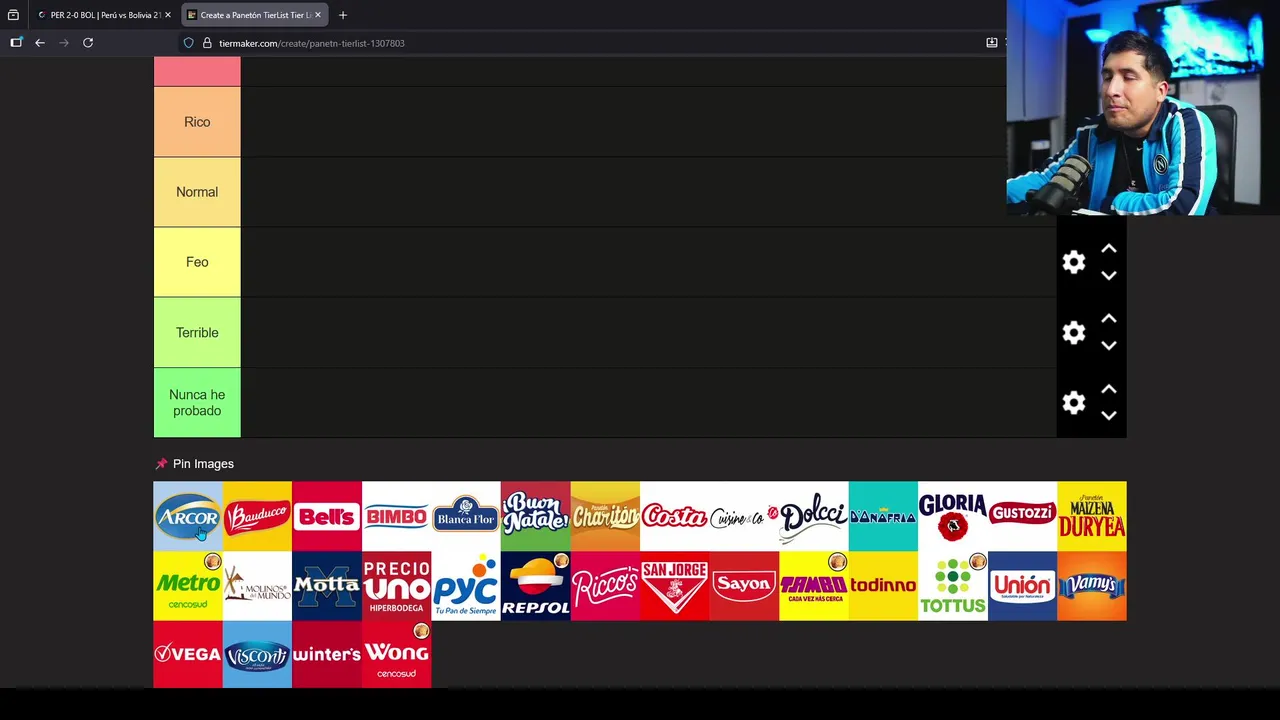
Task: Reload the current page
Action: point(88,43)
